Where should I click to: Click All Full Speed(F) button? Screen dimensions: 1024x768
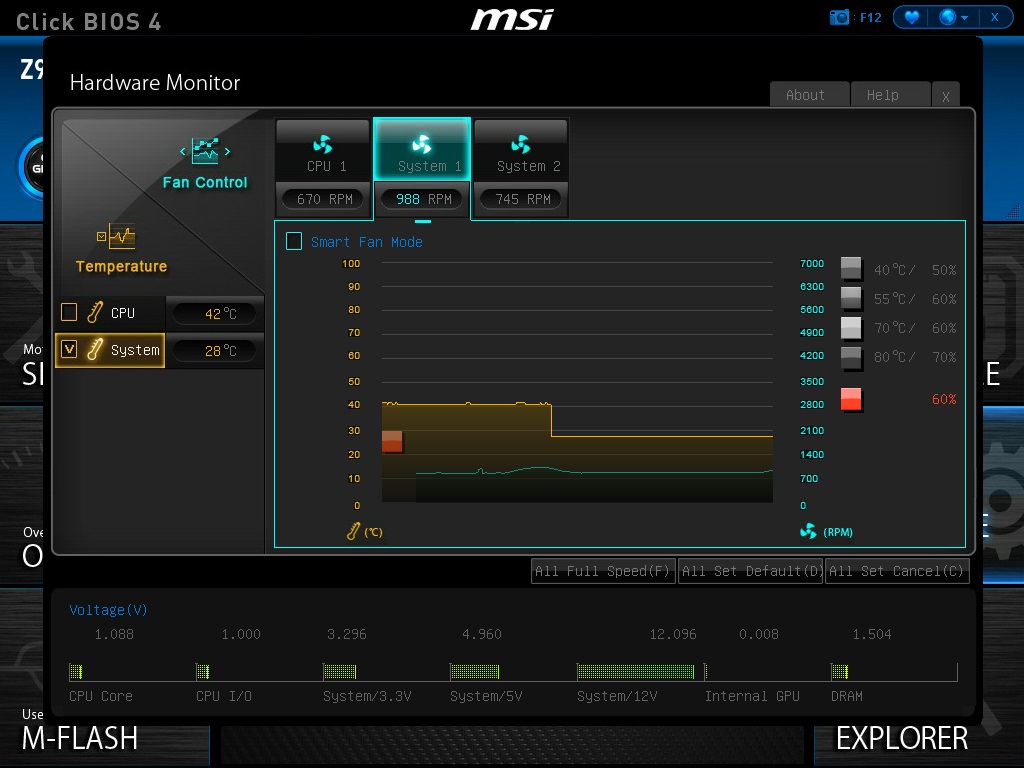pos(603,571)
